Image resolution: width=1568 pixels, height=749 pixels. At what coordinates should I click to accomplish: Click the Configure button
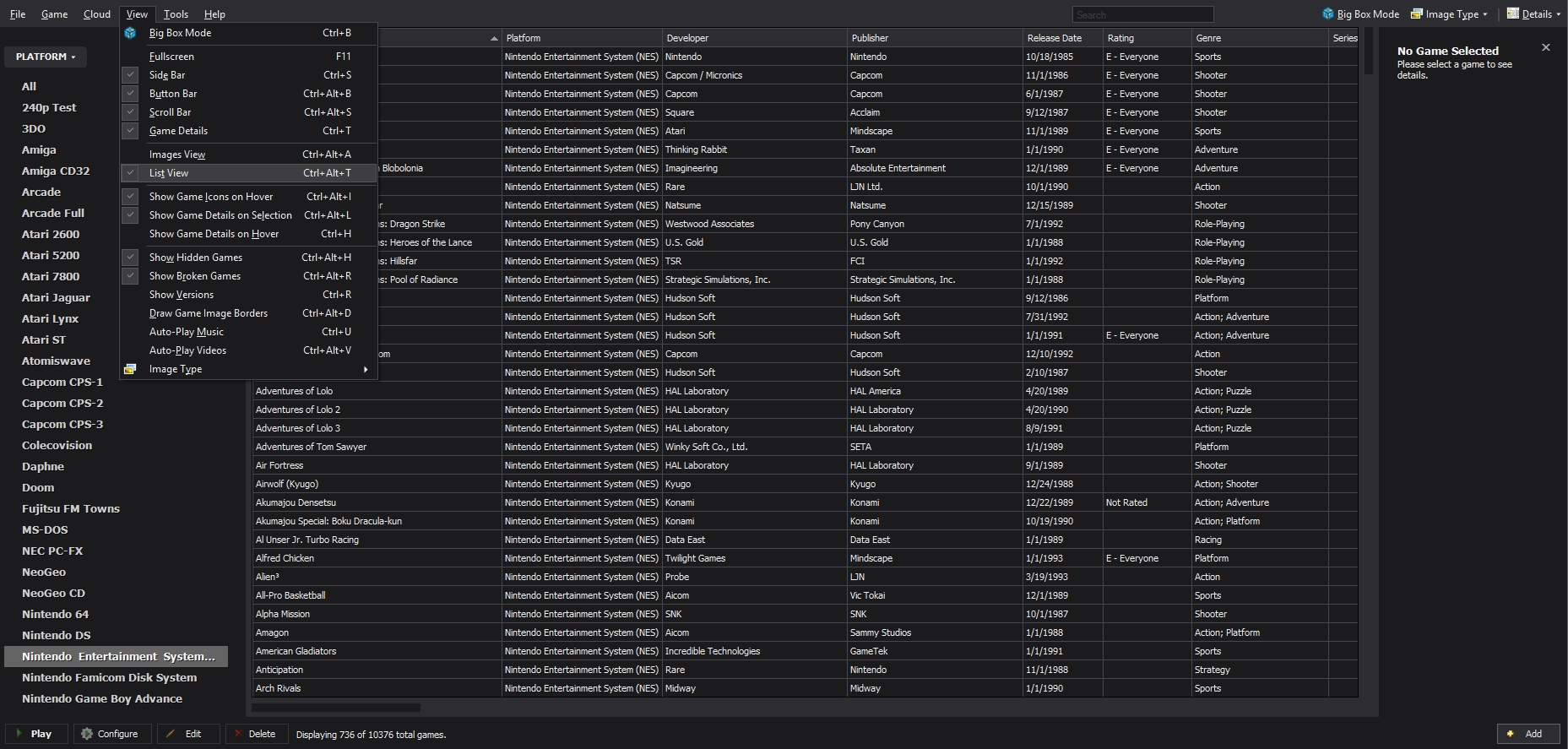[x=112, y=734]
